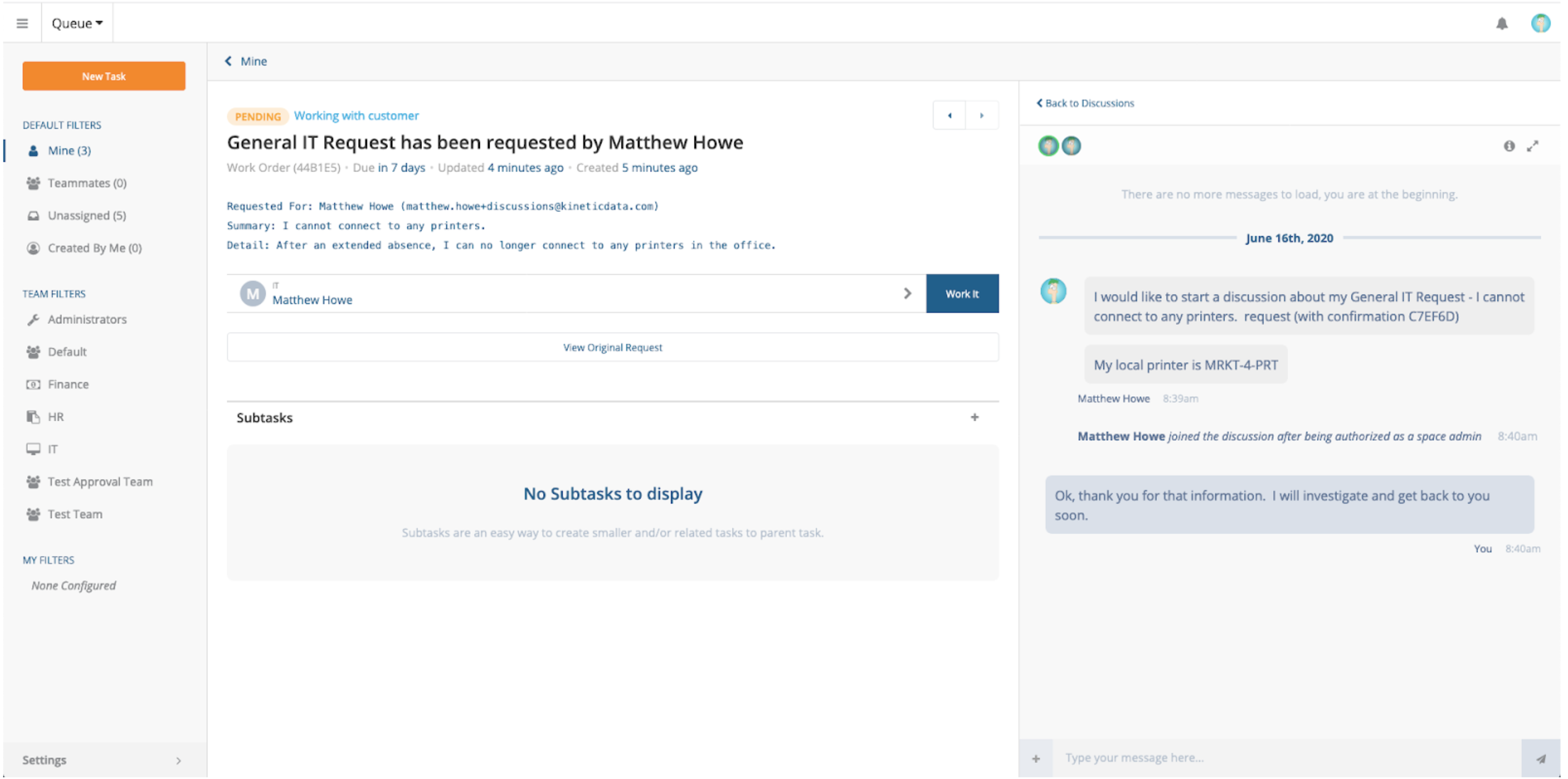Go Back to Discussions
The width and height of the screenshot is (1568, 779).
click(1085, 103)
